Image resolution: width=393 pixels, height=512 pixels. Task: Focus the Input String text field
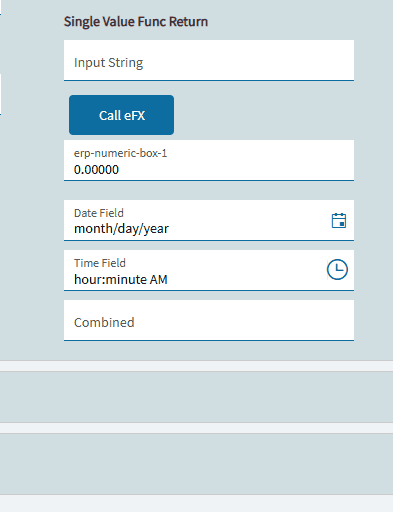(209, 60)
